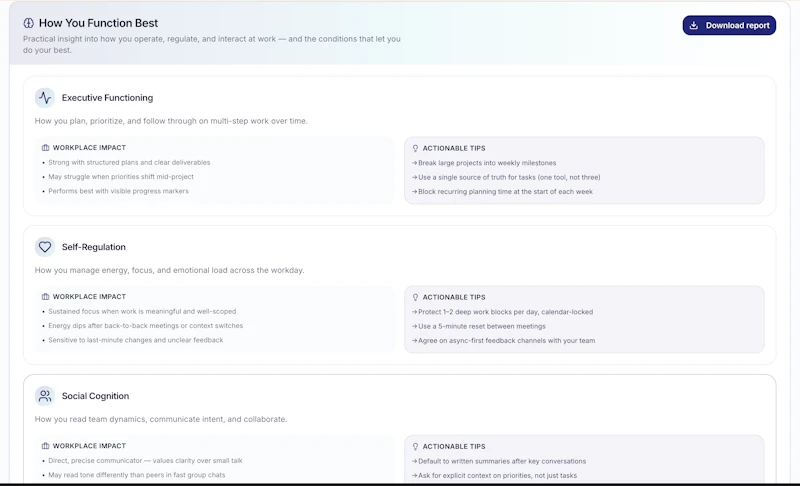Click the Social Cognition people icon
Image resolution: width=800 pixels, height=486 pixels.
(45, 396)
